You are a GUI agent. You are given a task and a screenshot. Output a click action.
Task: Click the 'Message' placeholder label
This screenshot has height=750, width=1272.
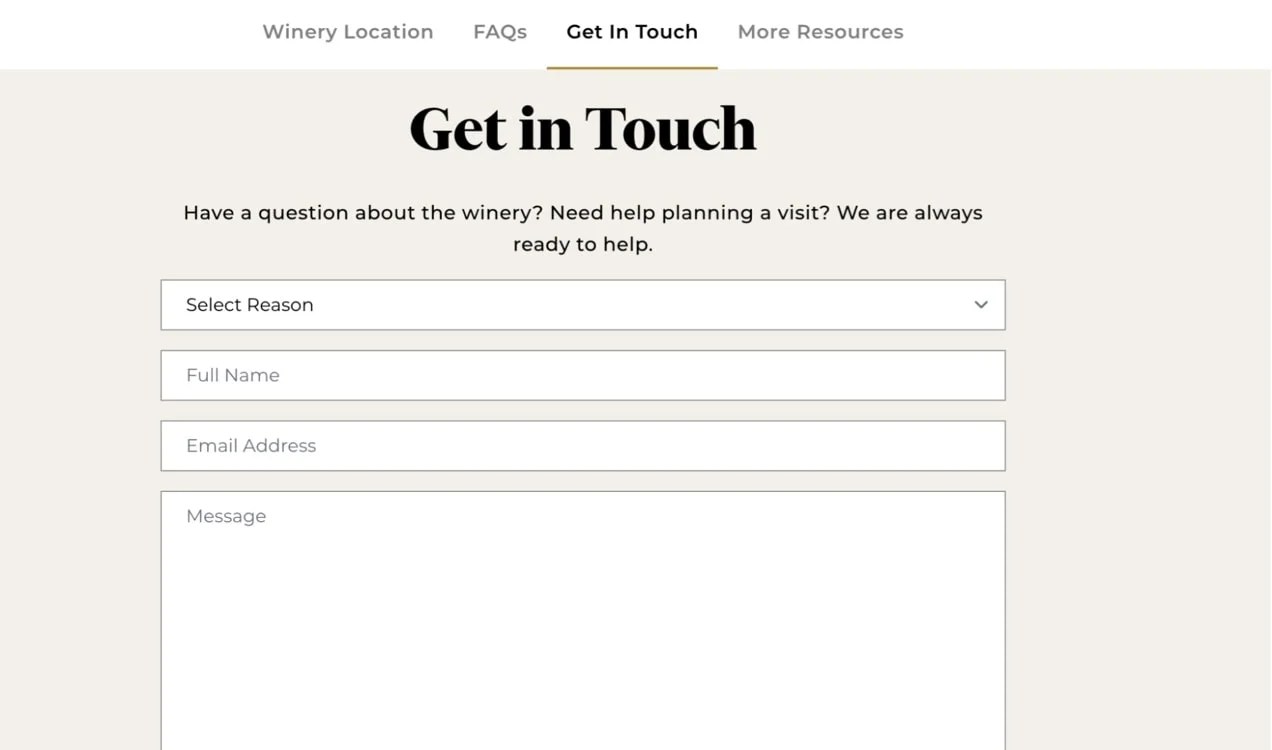(x=226, y=516)
